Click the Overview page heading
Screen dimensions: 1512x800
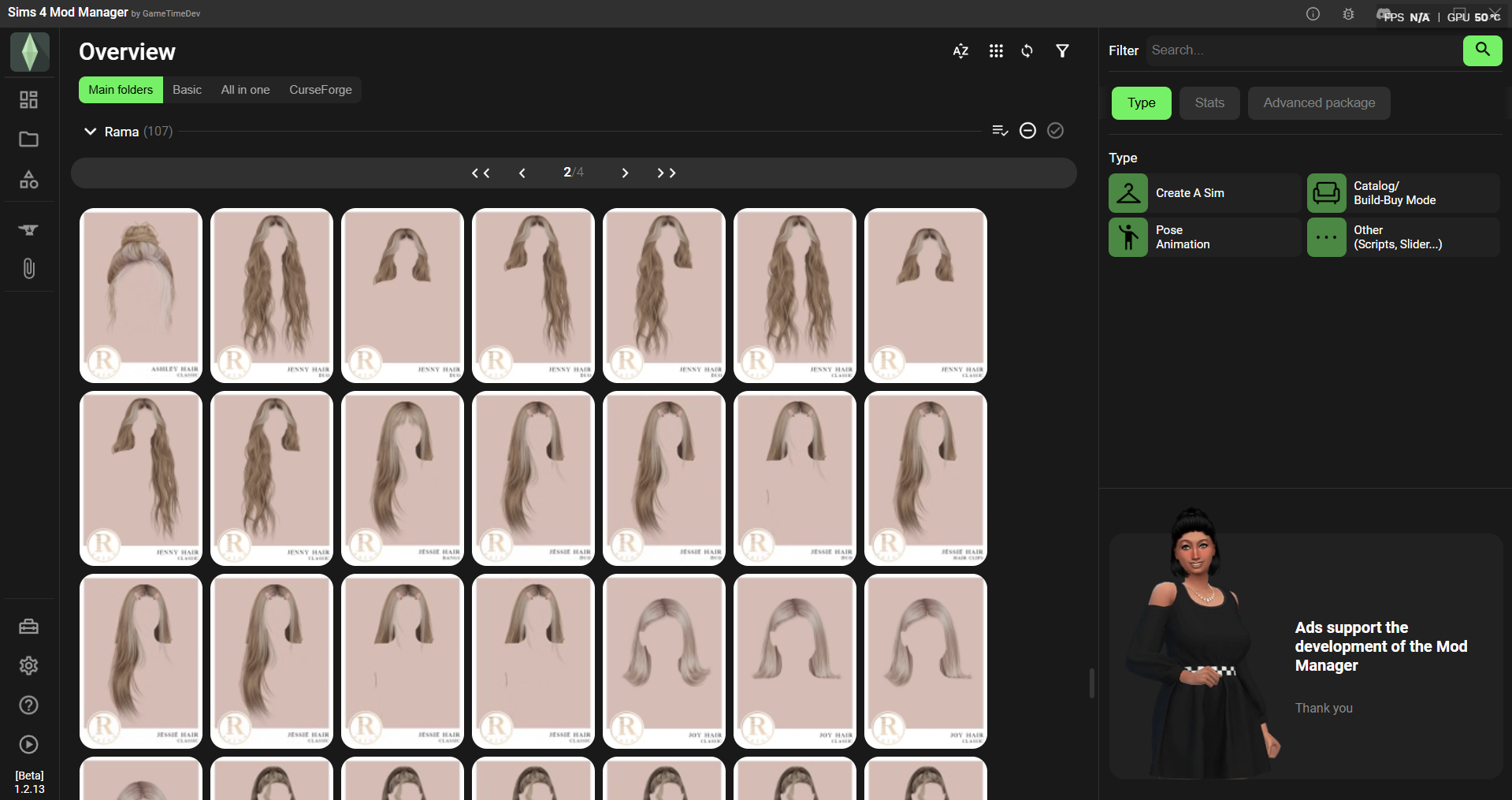tap(127, 52)
